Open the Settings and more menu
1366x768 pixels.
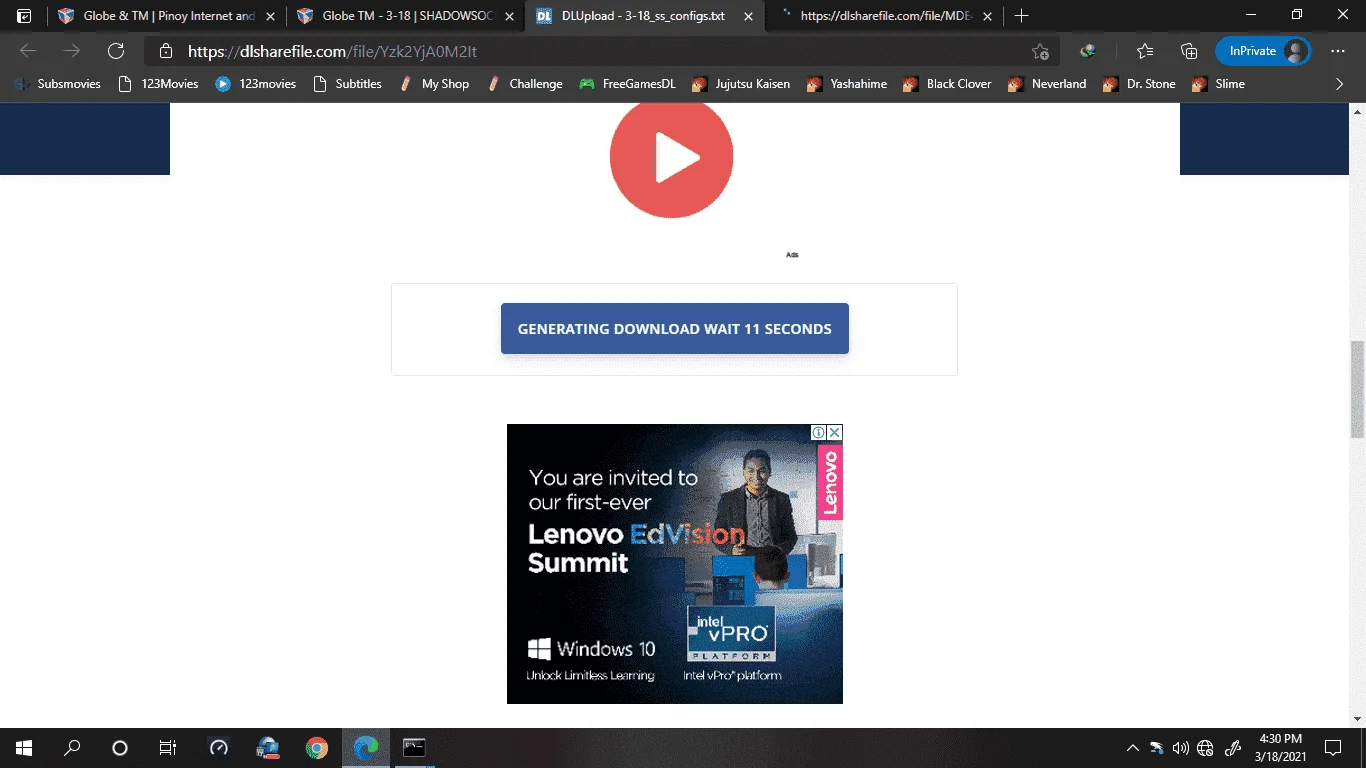pos(1338,51)
